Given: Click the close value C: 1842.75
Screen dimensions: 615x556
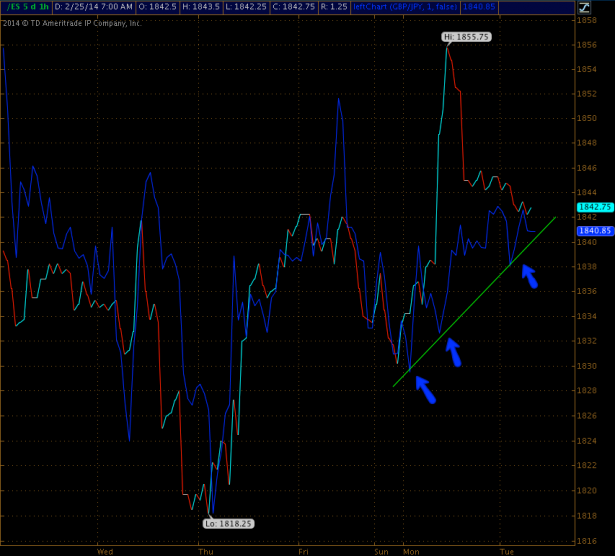Looking at the screenshot, I should pos(294,7).
